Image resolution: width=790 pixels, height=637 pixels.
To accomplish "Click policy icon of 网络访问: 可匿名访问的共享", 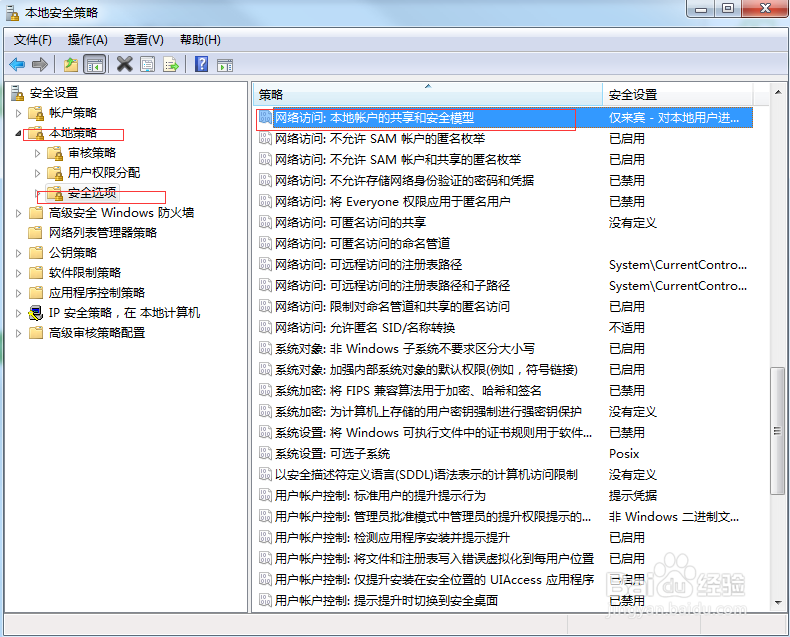I will pos(265,222).
